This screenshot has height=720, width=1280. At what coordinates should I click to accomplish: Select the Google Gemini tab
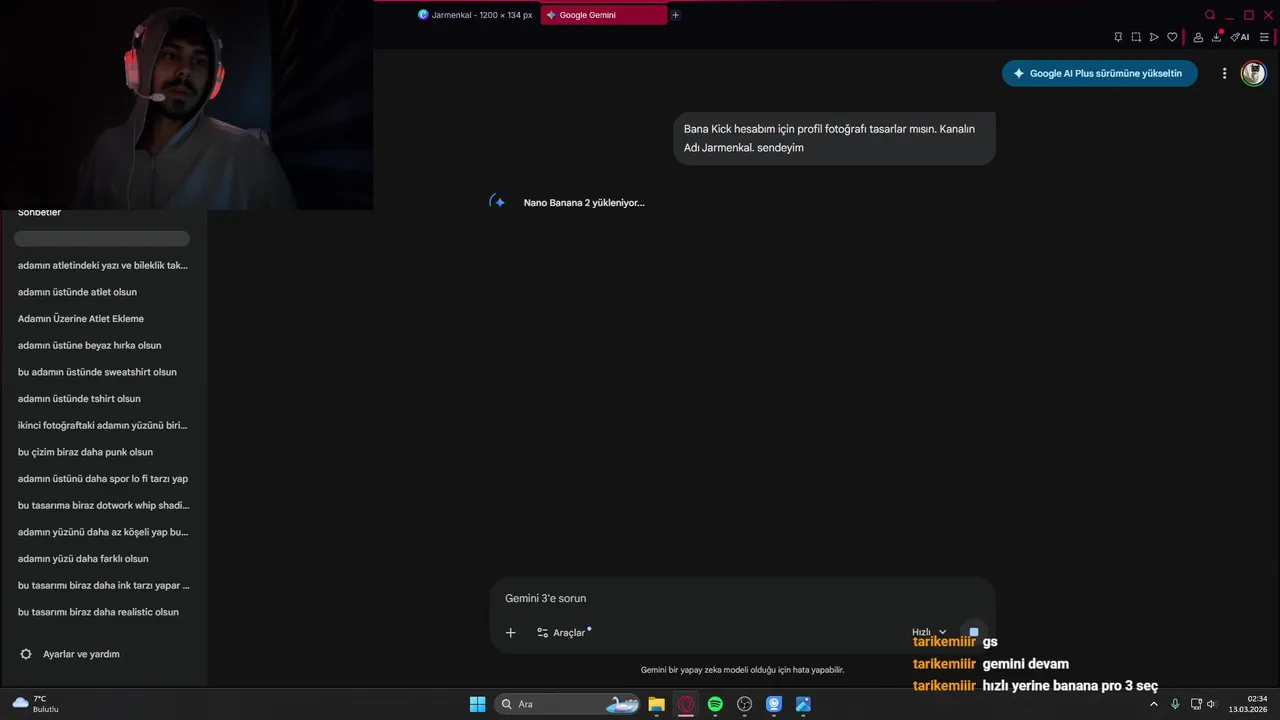(x=603, y=15)
